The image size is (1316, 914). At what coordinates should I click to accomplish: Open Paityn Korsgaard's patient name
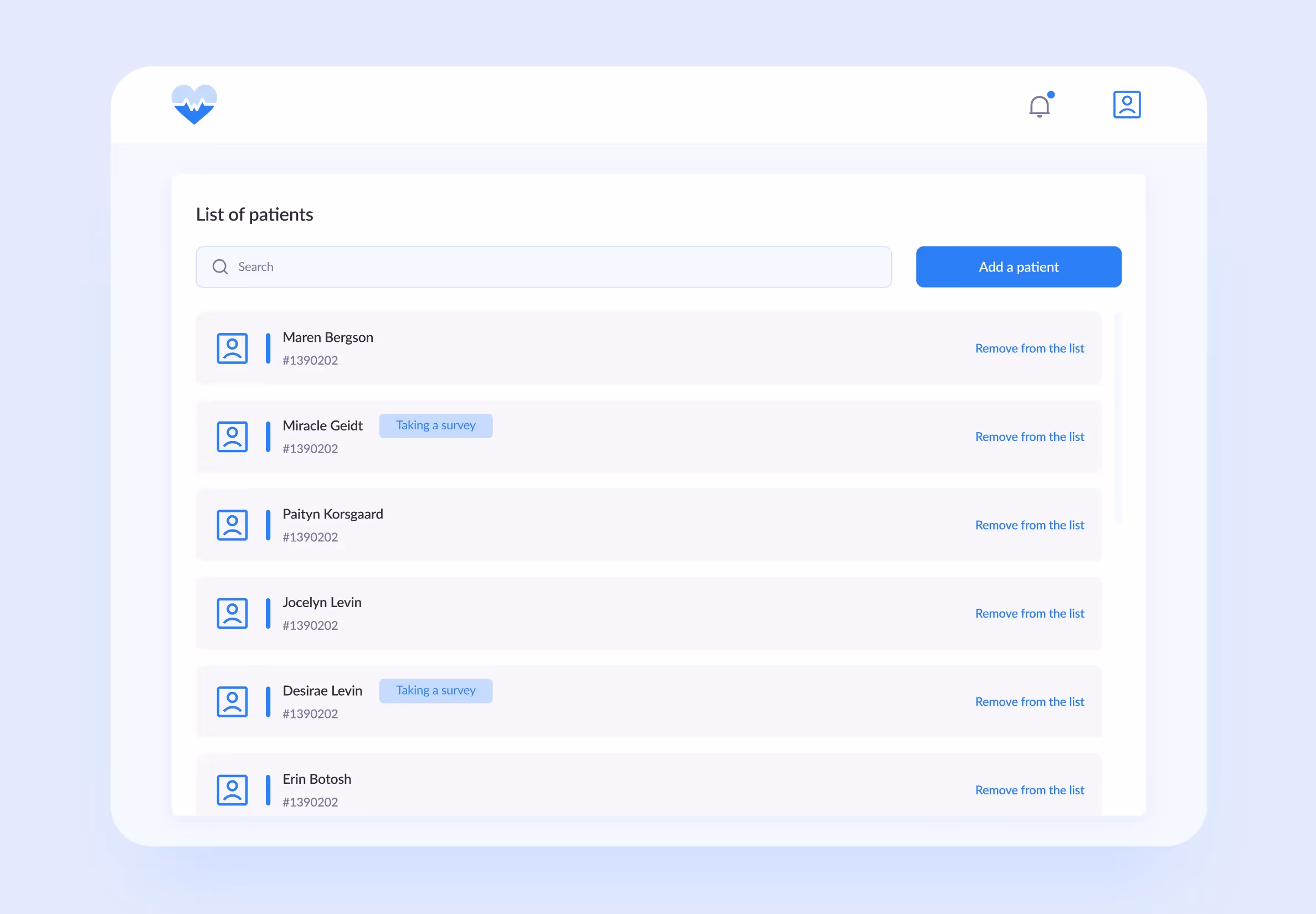coord(332,514)
